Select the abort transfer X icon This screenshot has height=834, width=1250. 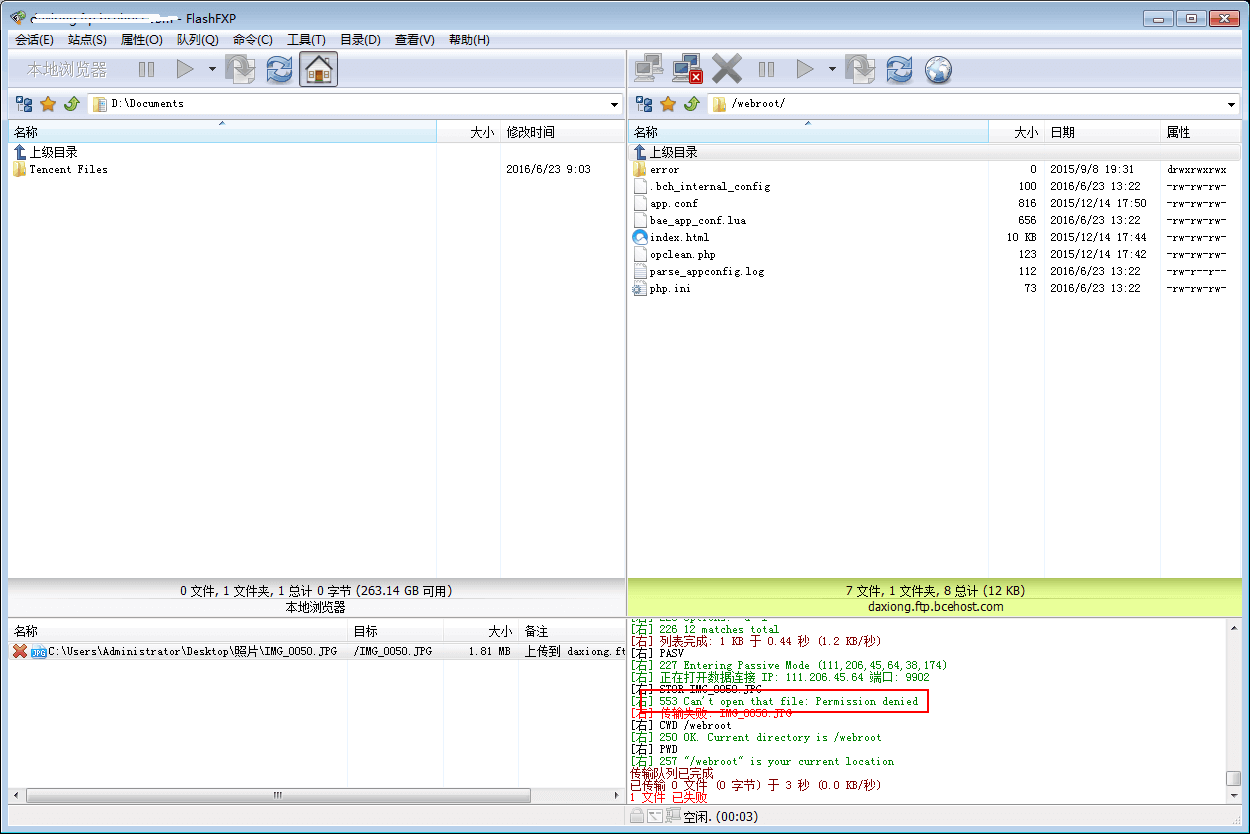pos(727,68)
